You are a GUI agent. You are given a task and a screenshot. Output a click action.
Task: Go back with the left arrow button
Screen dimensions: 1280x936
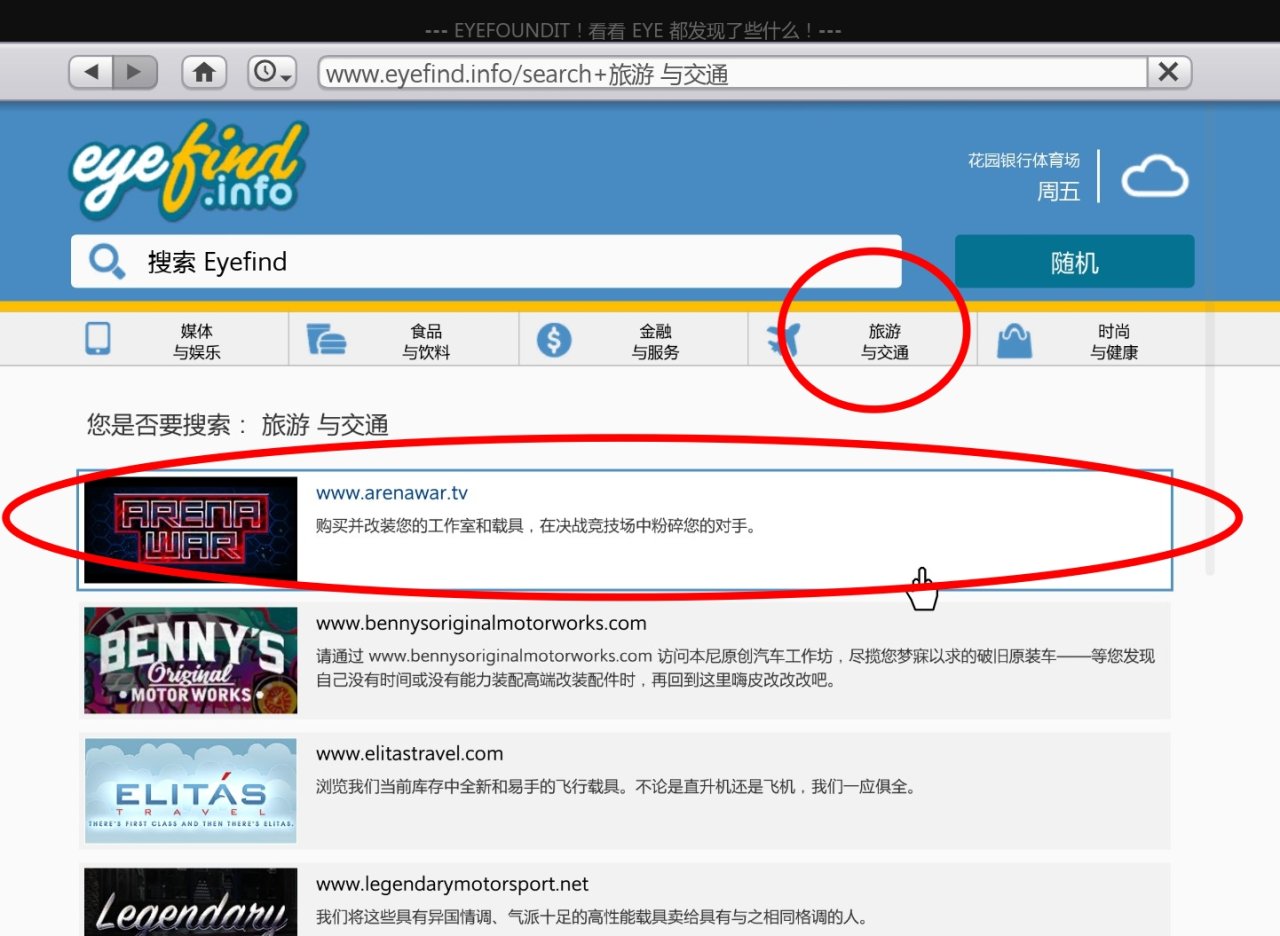click(91, 72)
